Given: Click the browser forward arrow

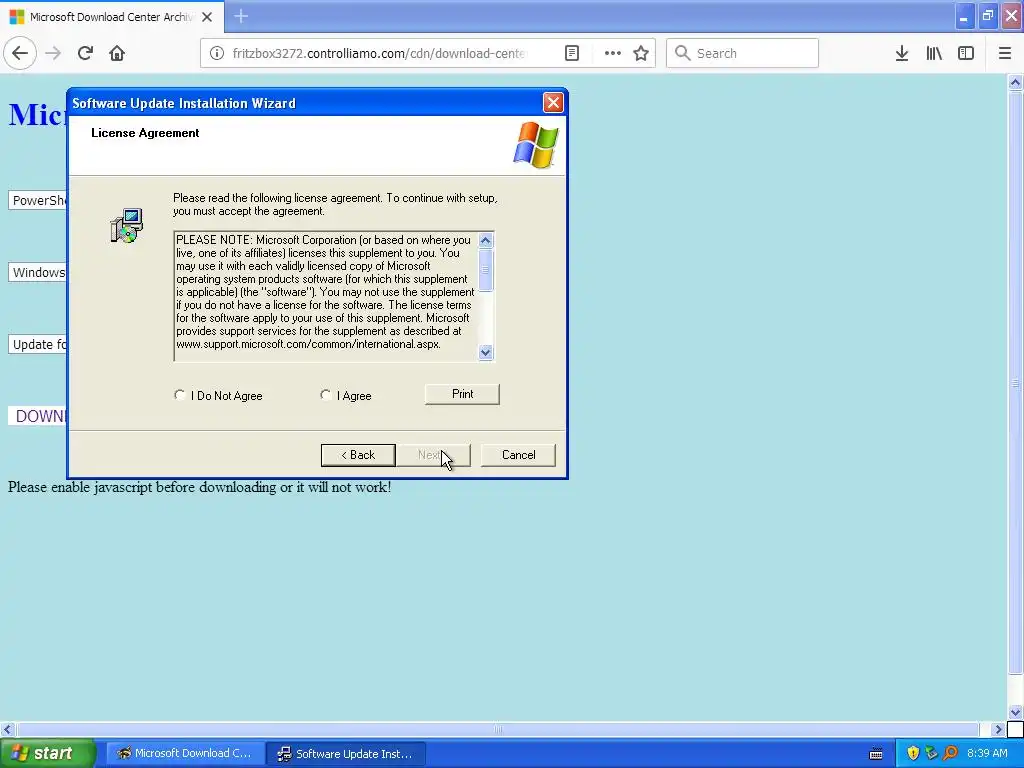Looking at the screenshot, I should 53,53.
